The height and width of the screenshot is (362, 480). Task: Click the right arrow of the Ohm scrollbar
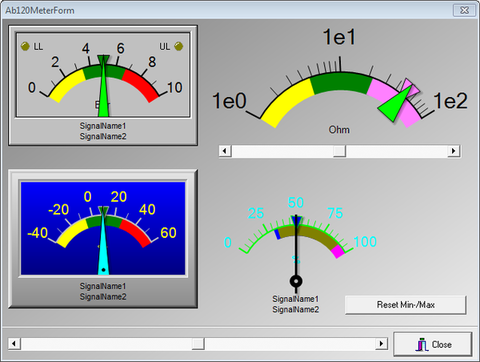(454, 151)
